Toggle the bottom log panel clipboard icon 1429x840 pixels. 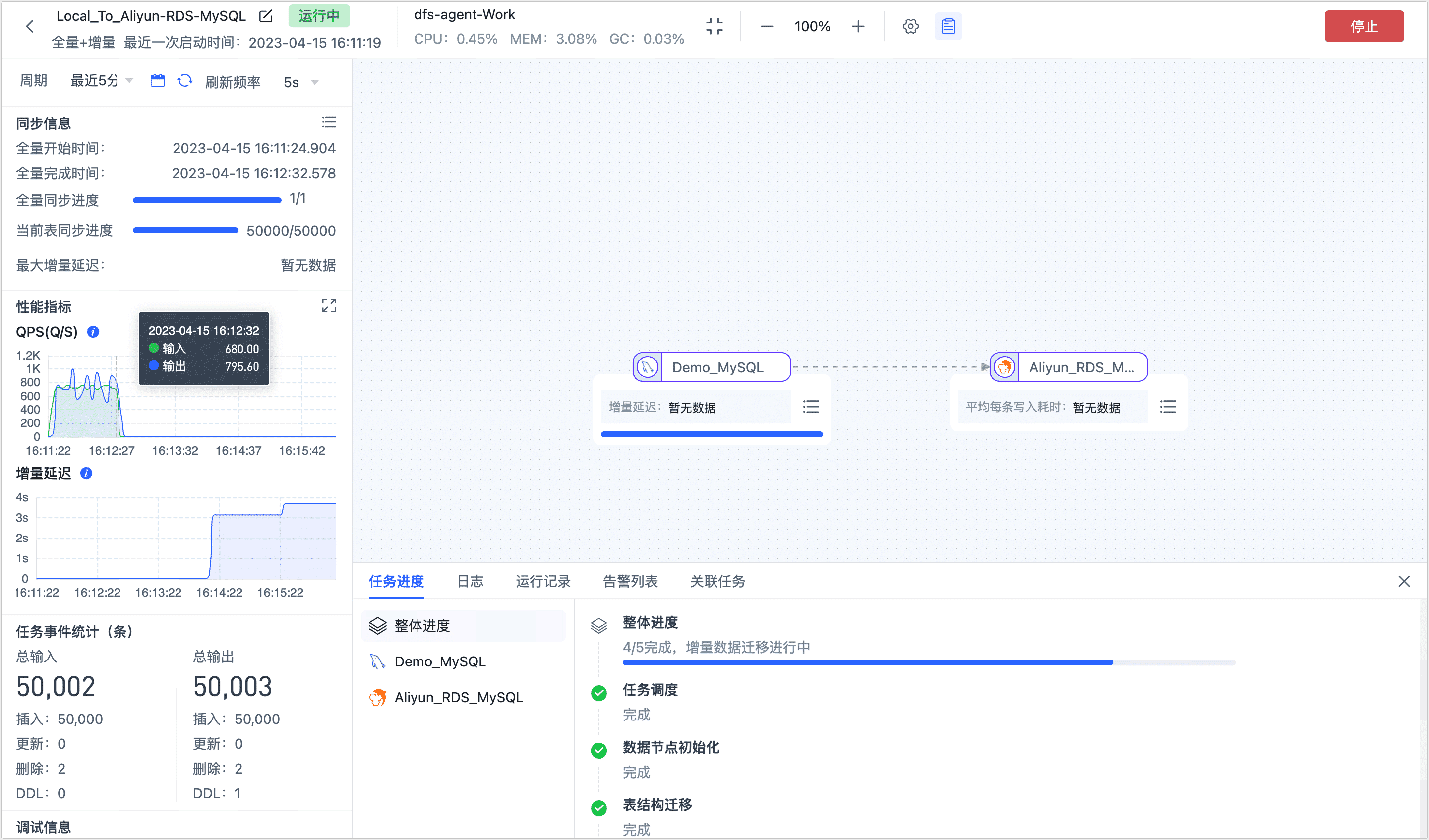pyautogui.click(x=948, y=26)
